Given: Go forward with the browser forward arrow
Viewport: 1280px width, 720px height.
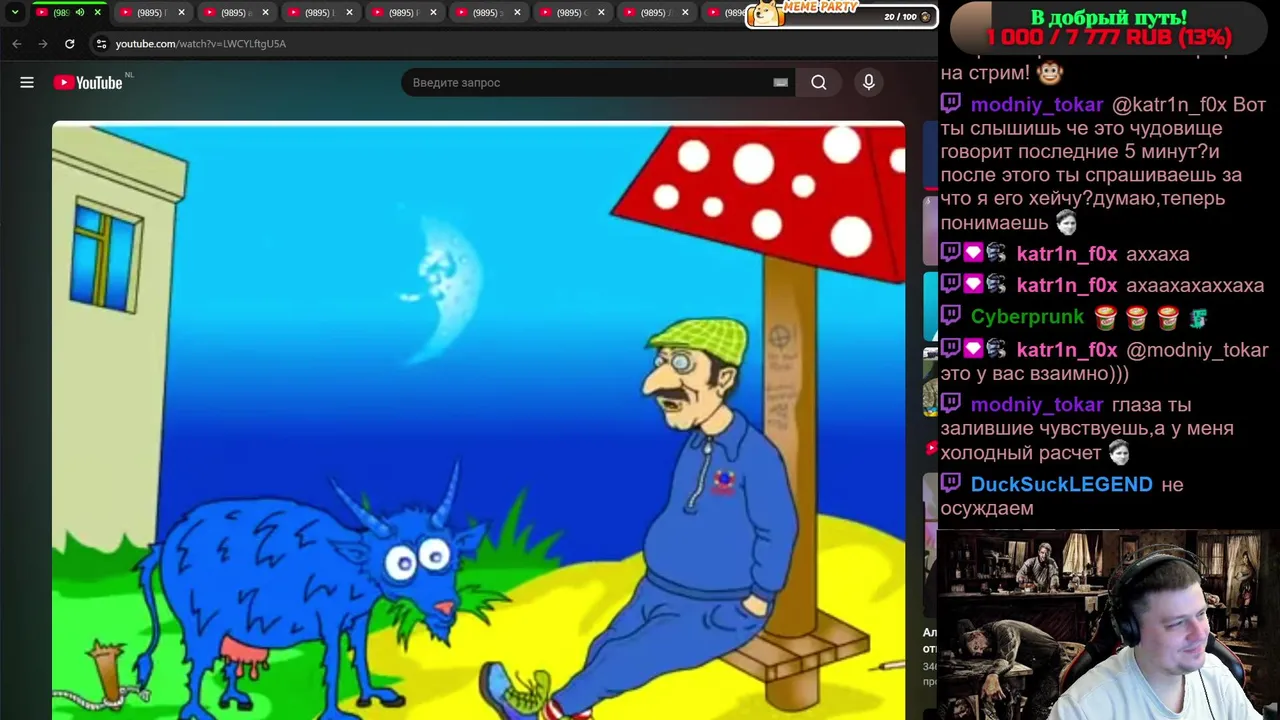Looking at the screenshot, I should click(x=42, y=44).
